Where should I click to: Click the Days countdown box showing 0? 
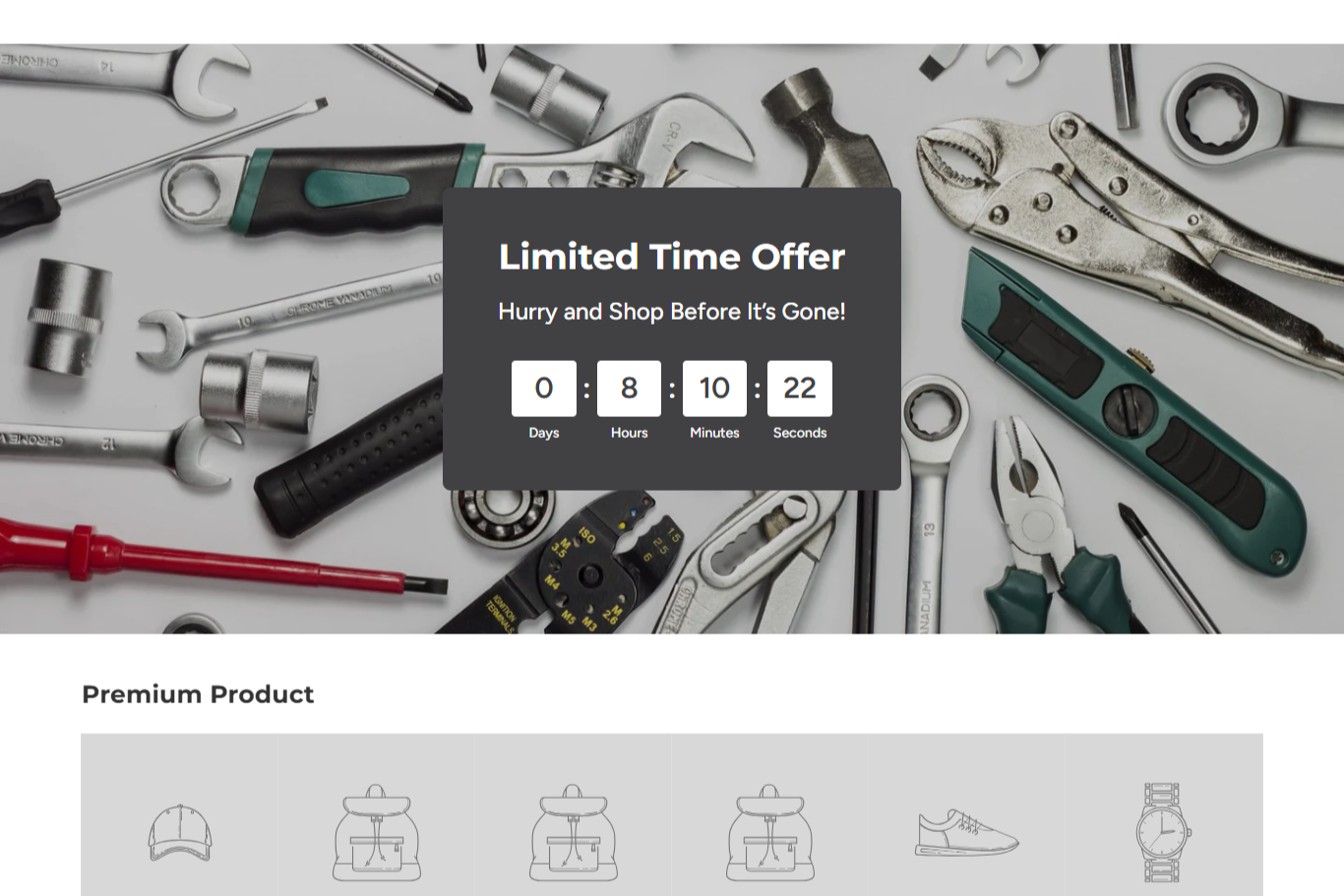point(544,388)
